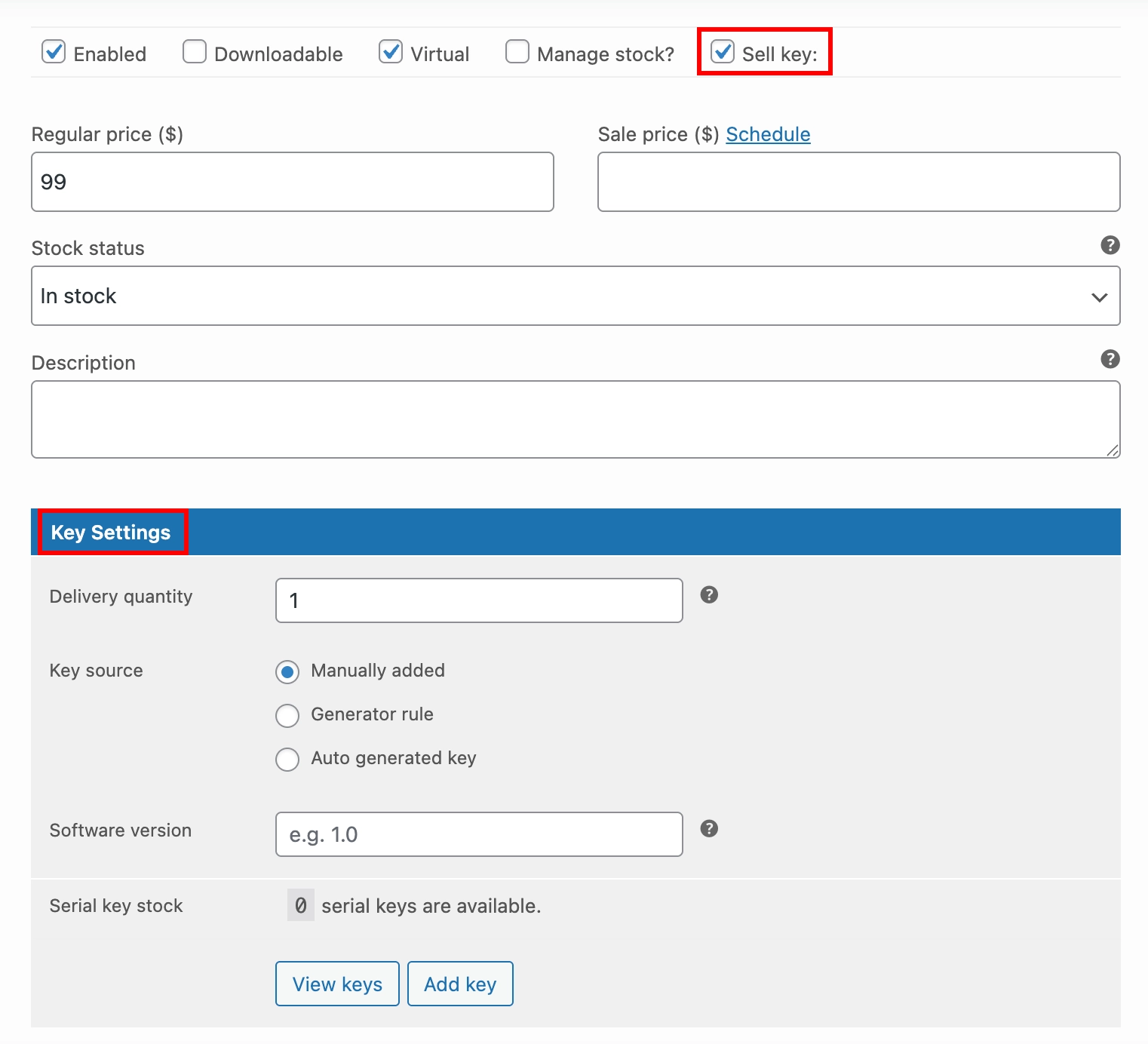Viewport: 1148px width, 1044px height.
Task: Tick the Downloadable checkbox
Action: 195,52
